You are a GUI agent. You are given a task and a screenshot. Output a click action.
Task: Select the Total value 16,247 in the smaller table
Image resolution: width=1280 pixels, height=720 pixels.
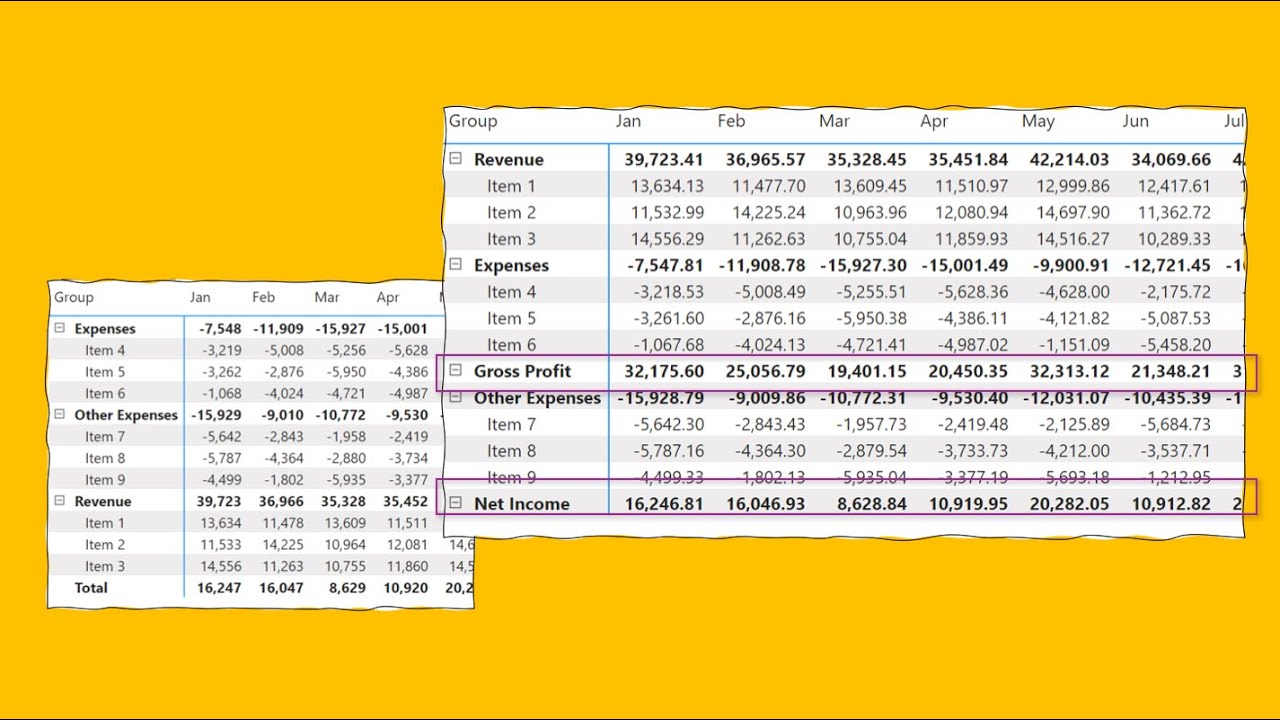click(219, 588)
